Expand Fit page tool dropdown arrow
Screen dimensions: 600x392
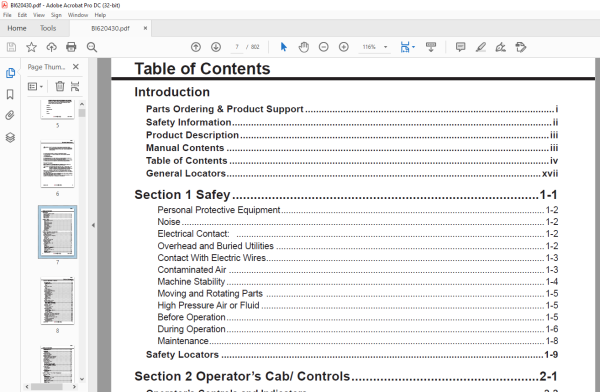click(414, 47)
